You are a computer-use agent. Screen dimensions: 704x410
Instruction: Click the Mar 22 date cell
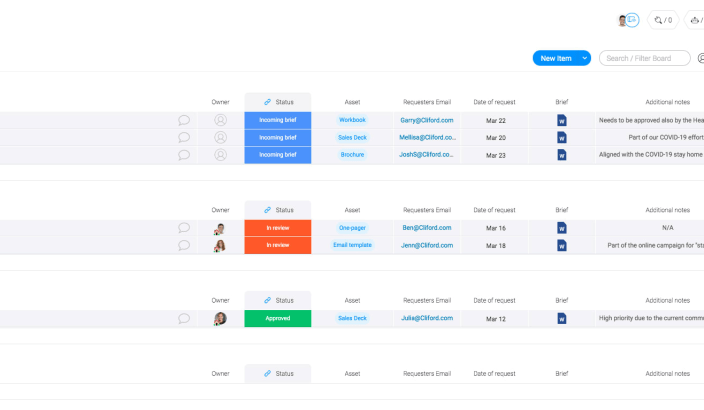tap(495, 120)
